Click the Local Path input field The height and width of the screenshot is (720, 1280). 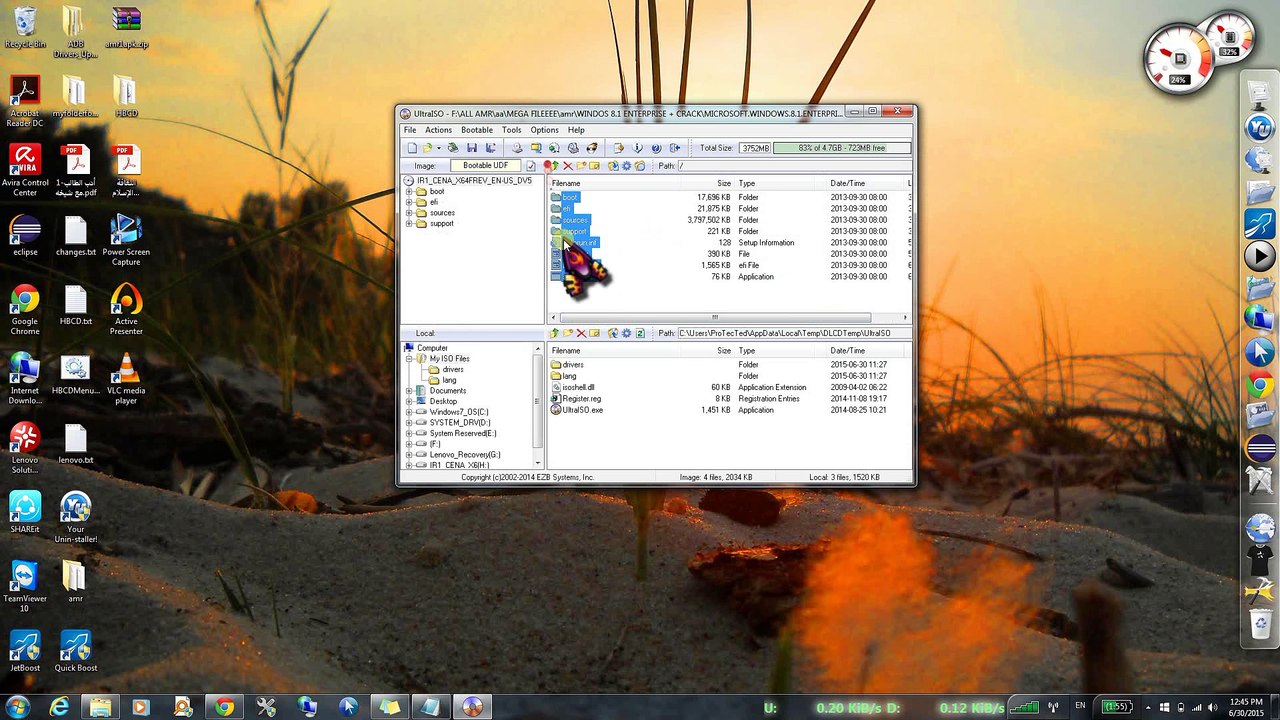[x=794, y=333]
